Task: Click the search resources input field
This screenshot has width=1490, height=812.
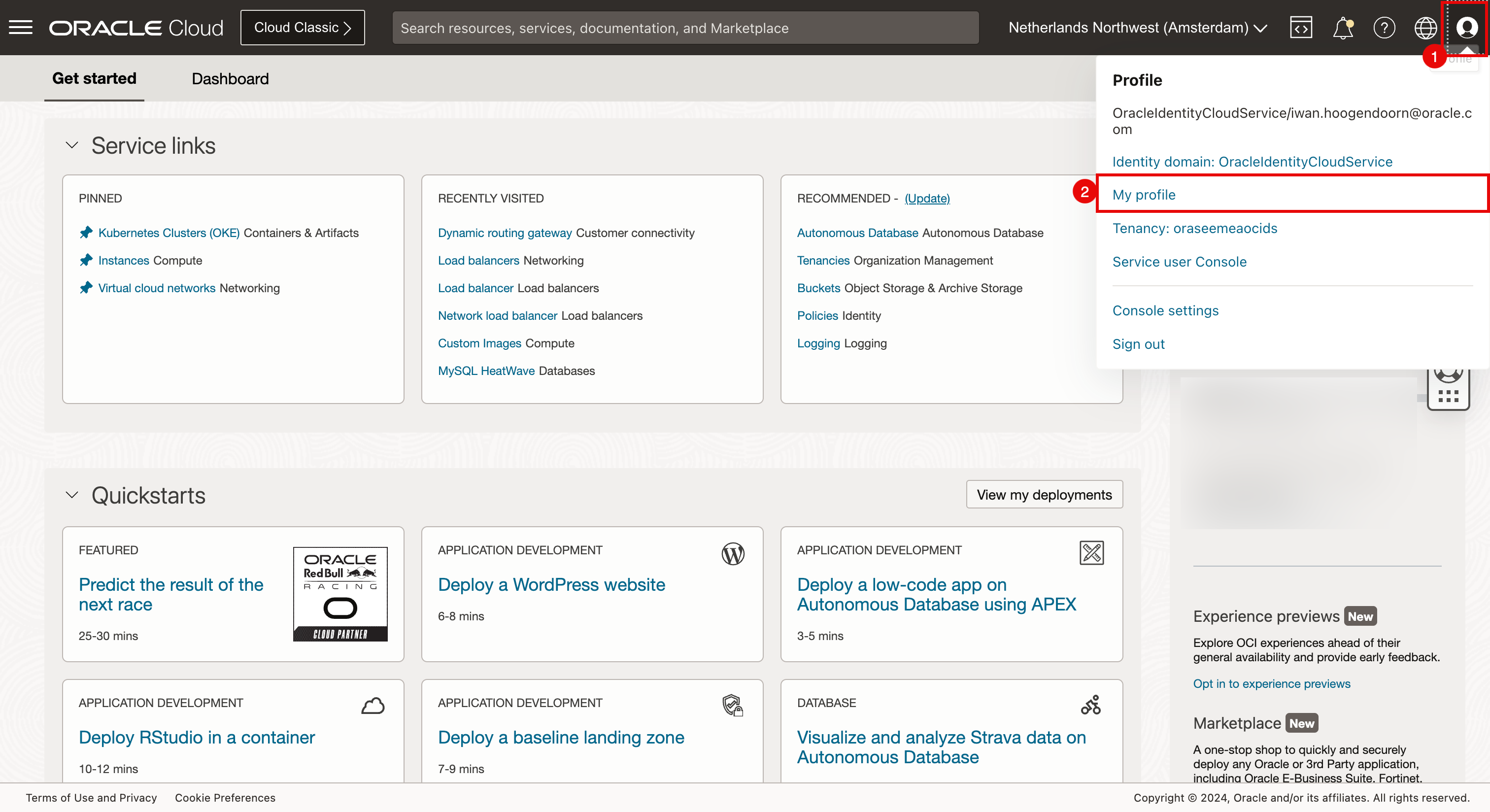Action: [x=685, y=27]
